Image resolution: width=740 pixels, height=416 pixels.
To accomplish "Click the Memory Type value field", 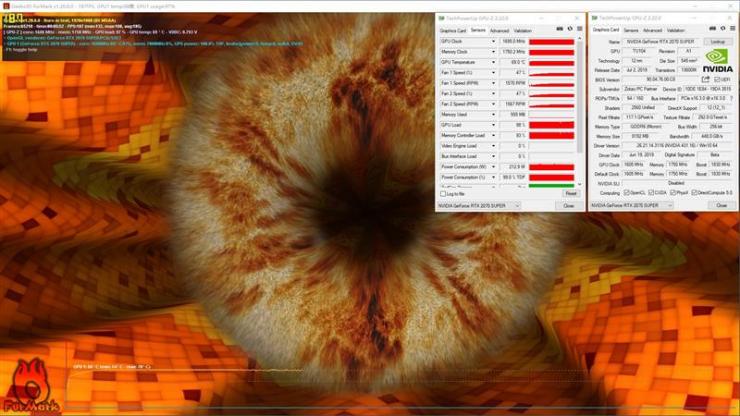I will (x=648, y=127).
